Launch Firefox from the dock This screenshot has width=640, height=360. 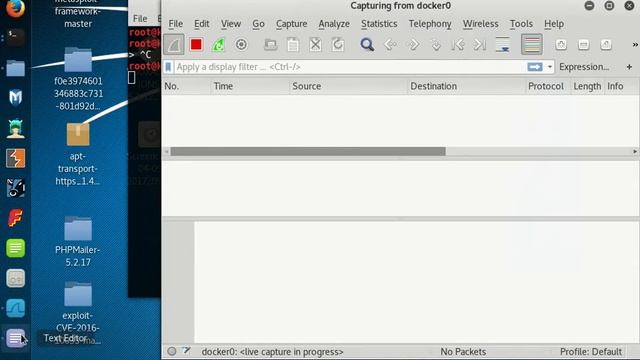click(x=16, y=7)
